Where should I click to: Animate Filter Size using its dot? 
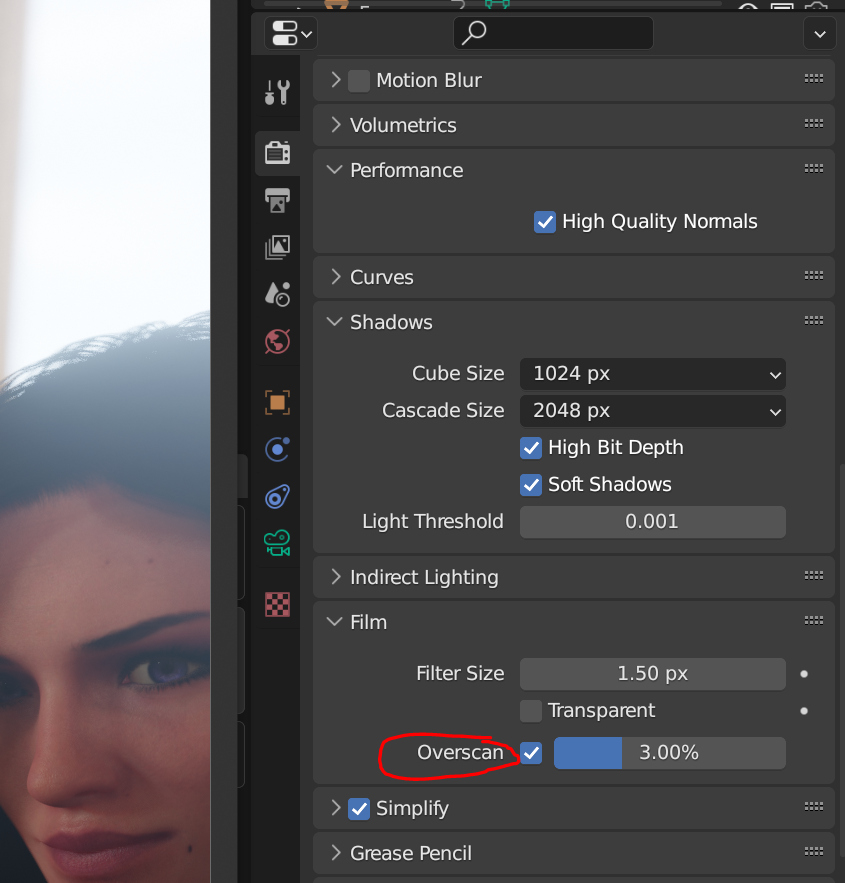[x=804, y=674]
